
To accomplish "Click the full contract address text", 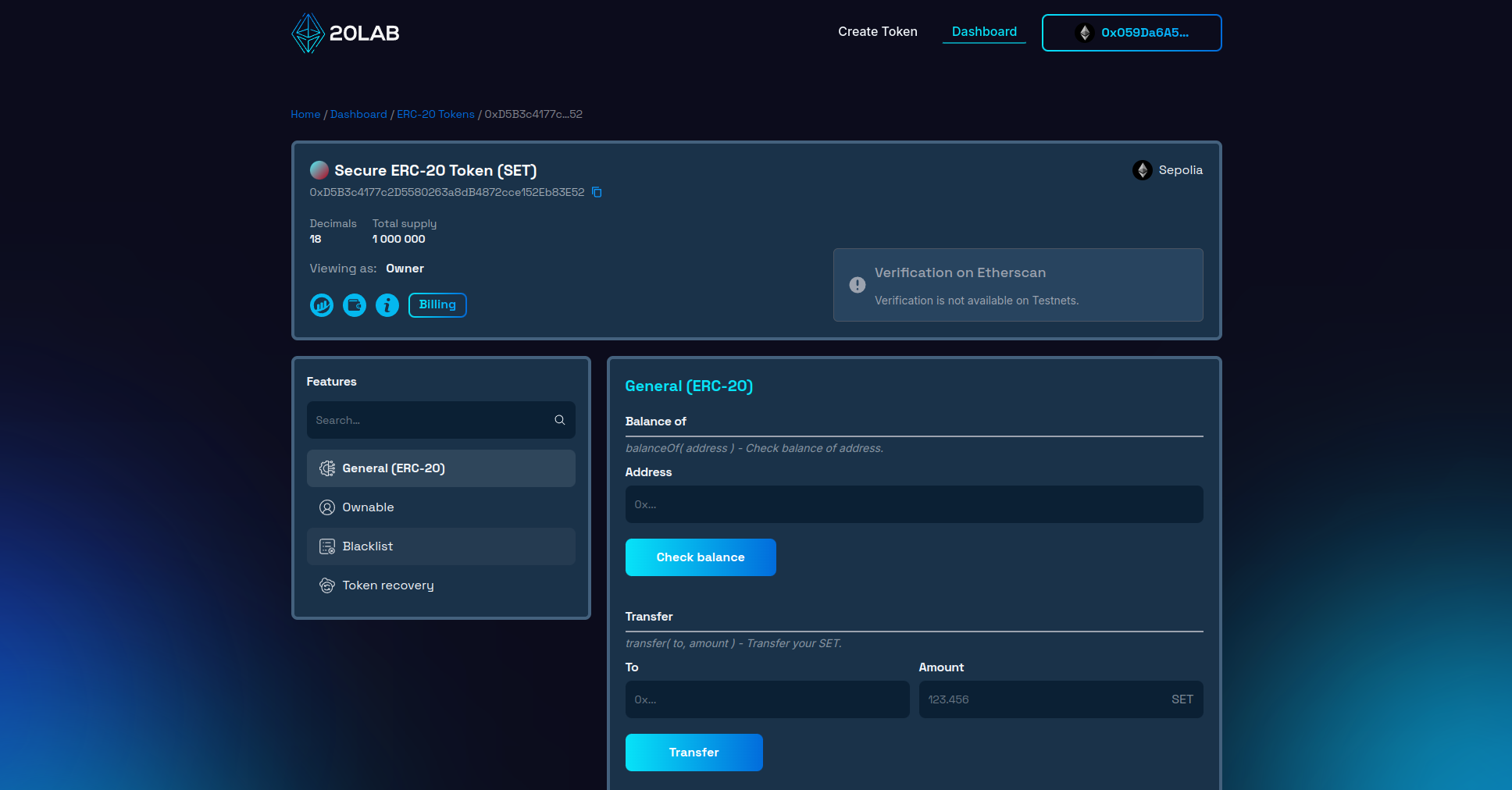I will tap(447, 192).
